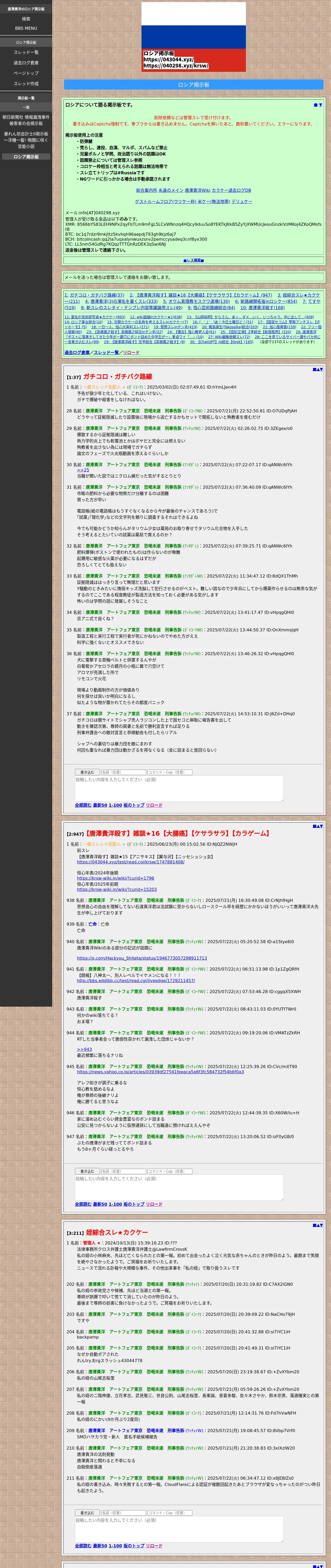
Task: Open the 永遠のメイン link
Action: 171,191
